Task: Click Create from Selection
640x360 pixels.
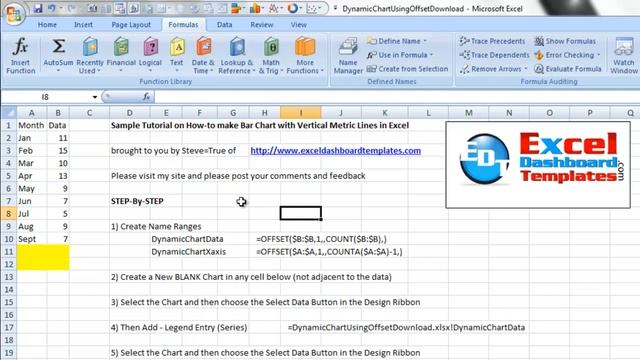Action: tap(407, 69)
